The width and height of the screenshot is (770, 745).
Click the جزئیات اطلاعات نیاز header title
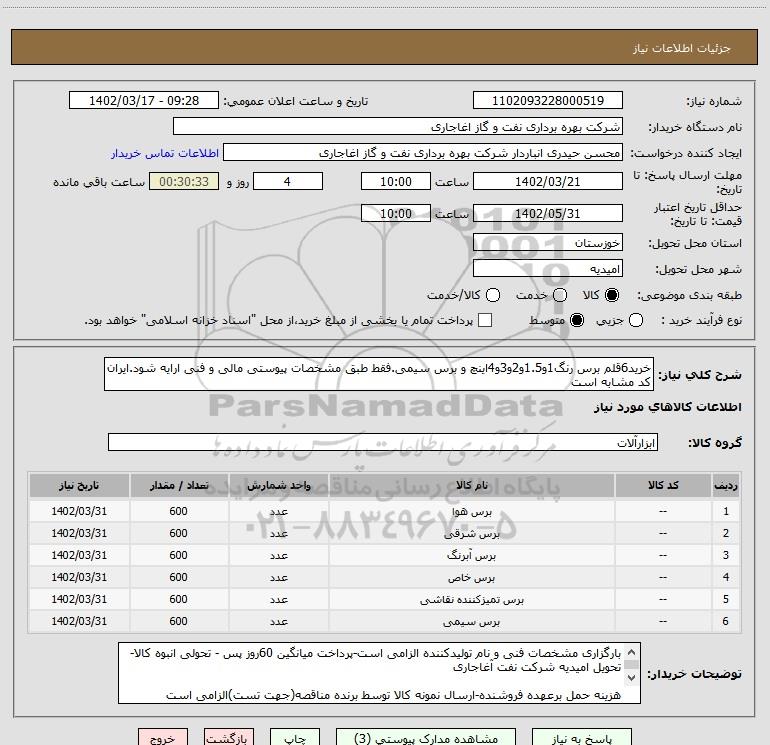pos(682,48)
